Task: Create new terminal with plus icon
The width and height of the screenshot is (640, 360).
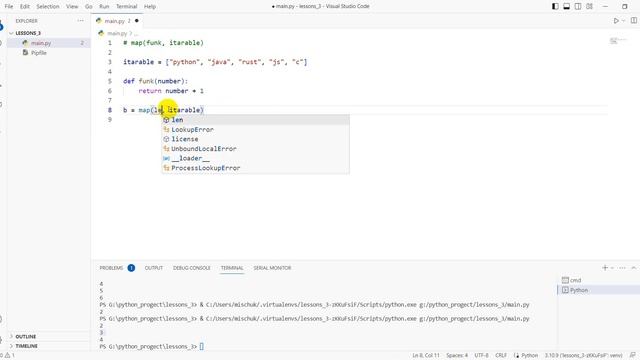Action: 605,268
